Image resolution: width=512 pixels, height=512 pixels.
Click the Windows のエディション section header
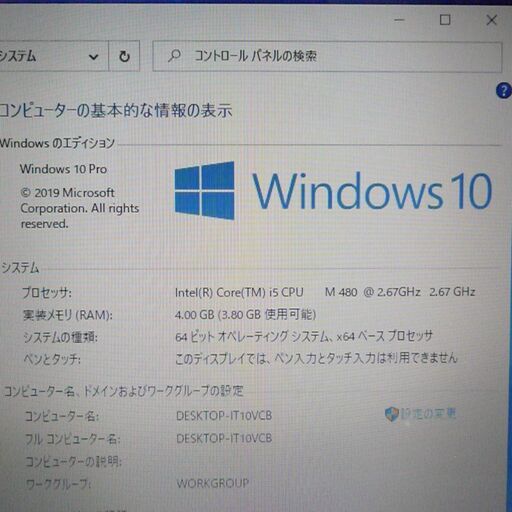[57, 143]
